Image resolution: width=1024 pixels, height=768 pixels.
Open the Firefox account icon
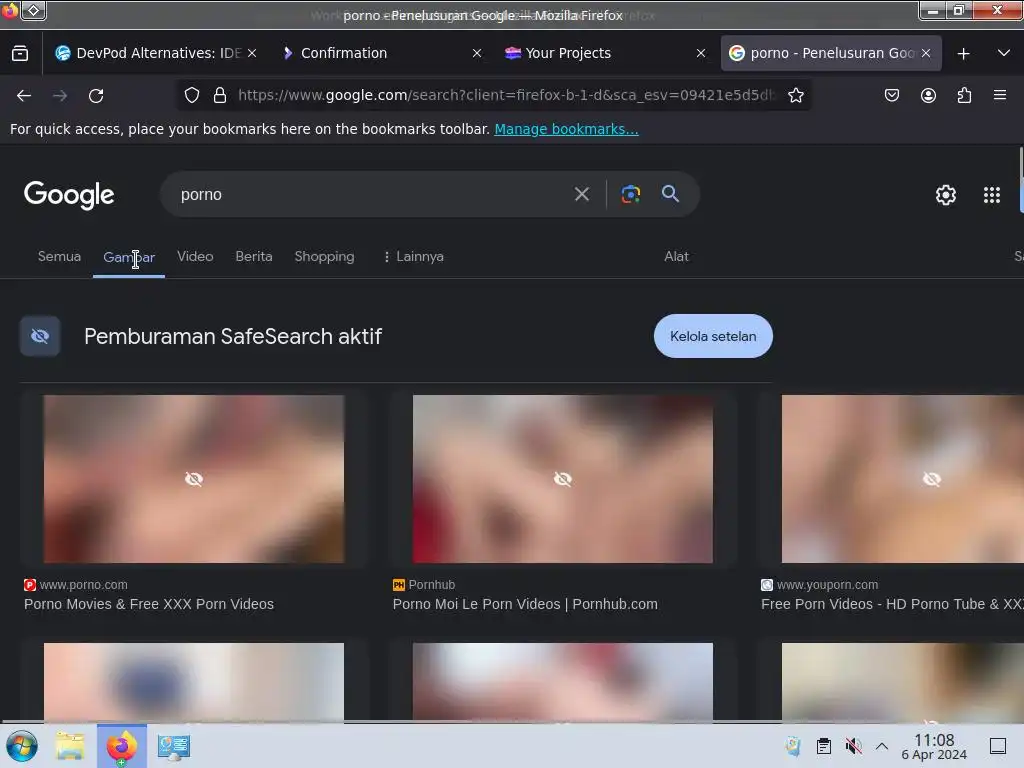pos(928,95)
